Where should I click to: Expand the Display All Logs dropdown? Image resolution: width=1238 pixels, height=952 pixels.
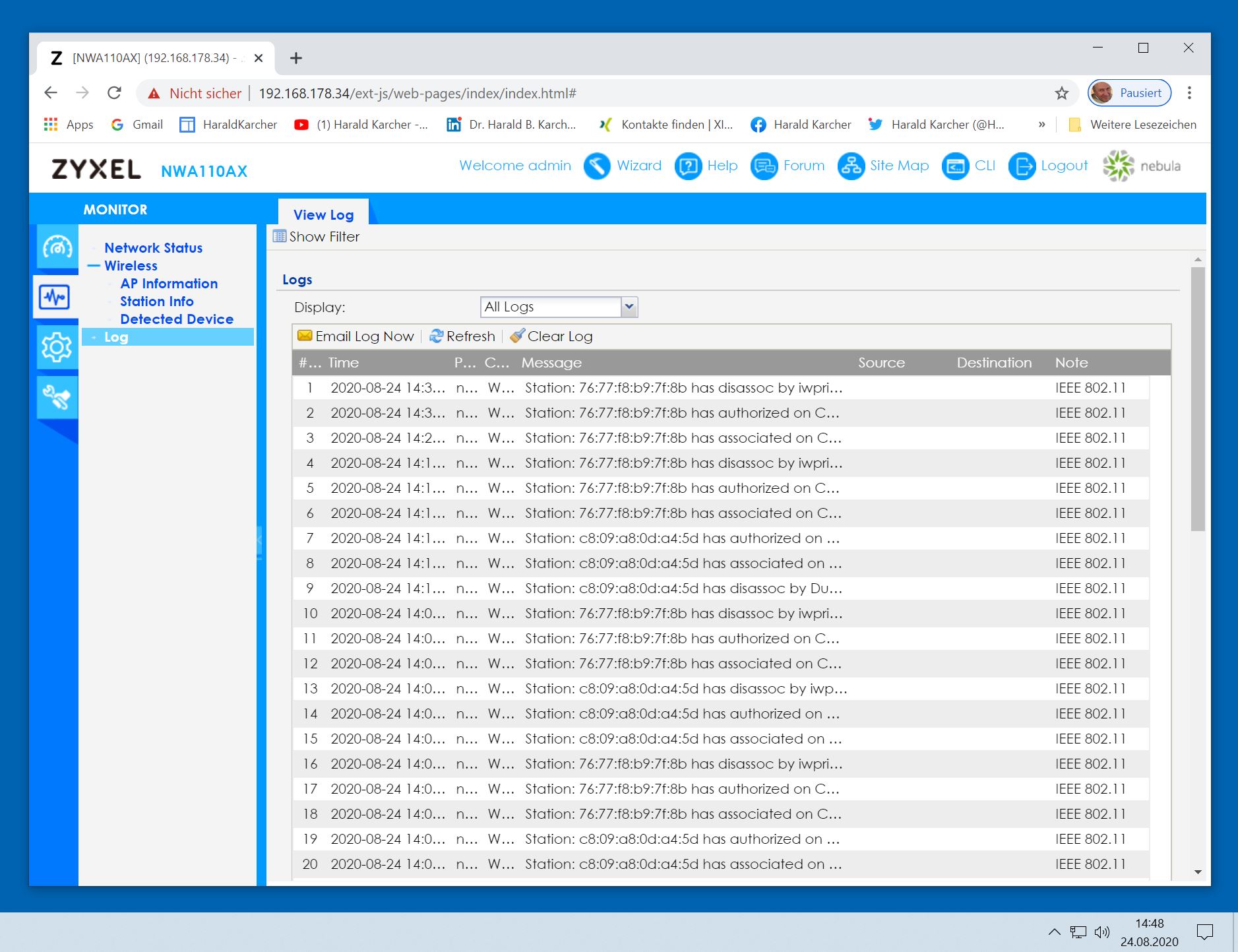click(629, 307)
